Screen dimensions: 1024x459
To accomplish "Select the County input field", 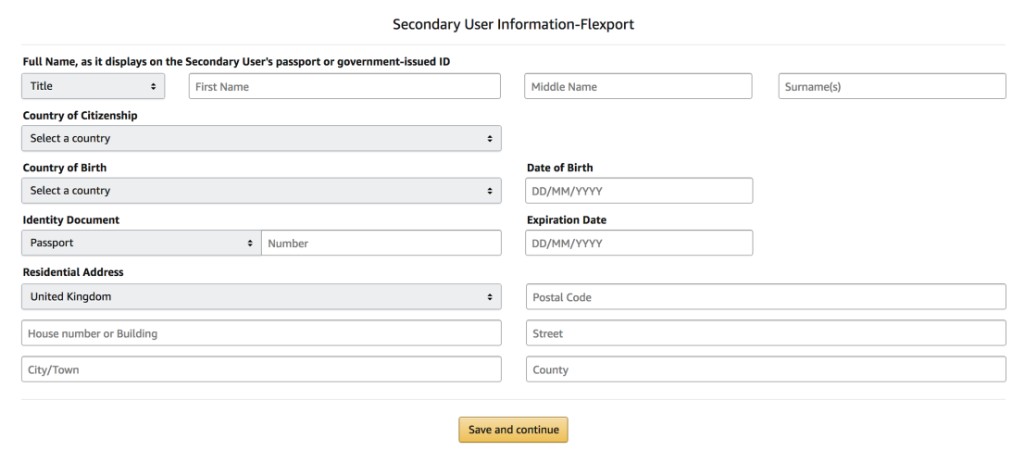I will coord(765,370).
